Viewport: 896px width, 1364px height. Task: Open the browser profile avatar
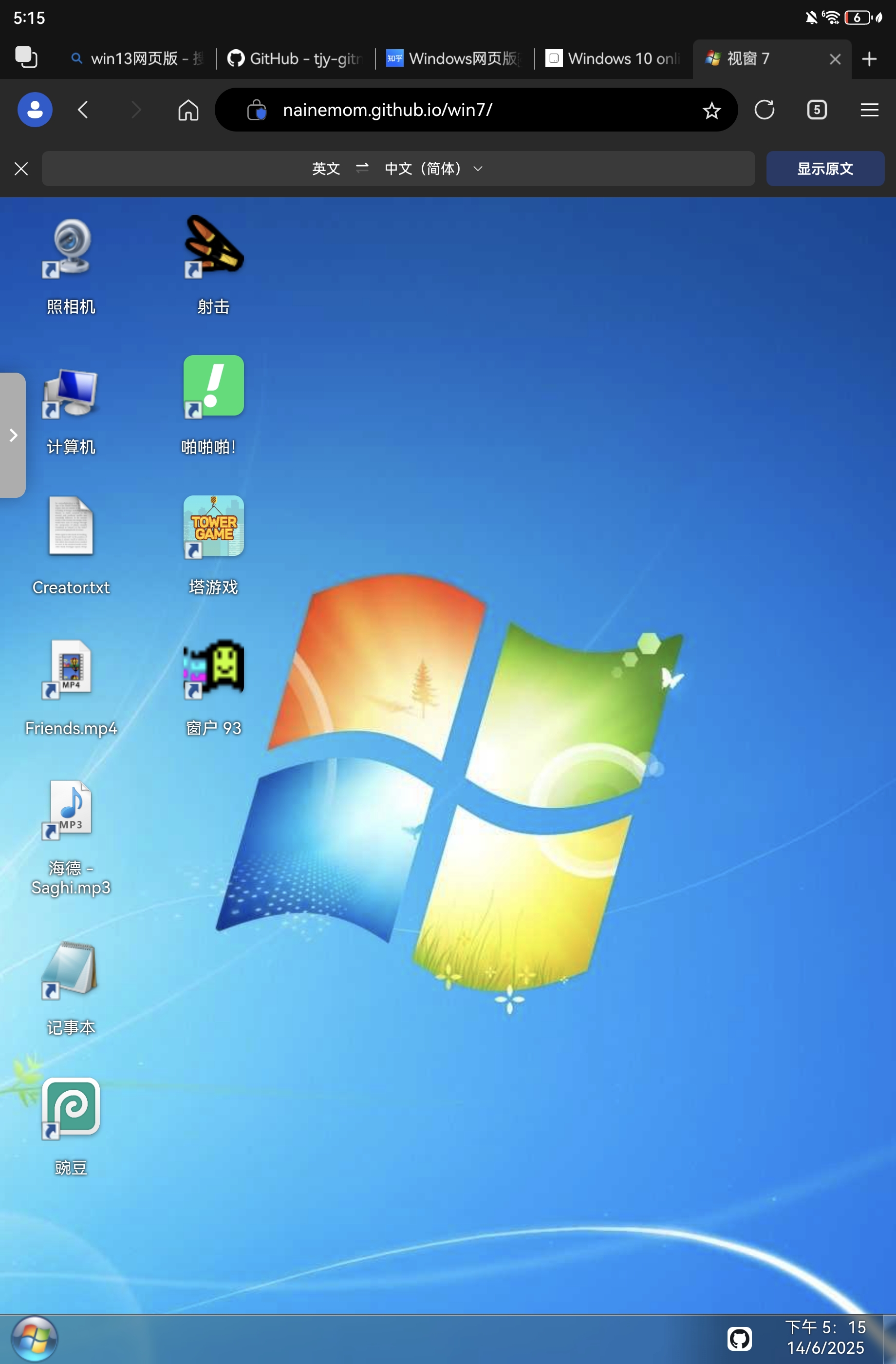(x=35, y=110)
